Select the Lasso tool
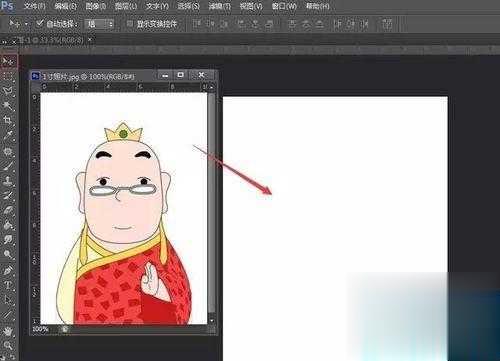This screenshot has width=500, height=361. pos(8,91)
